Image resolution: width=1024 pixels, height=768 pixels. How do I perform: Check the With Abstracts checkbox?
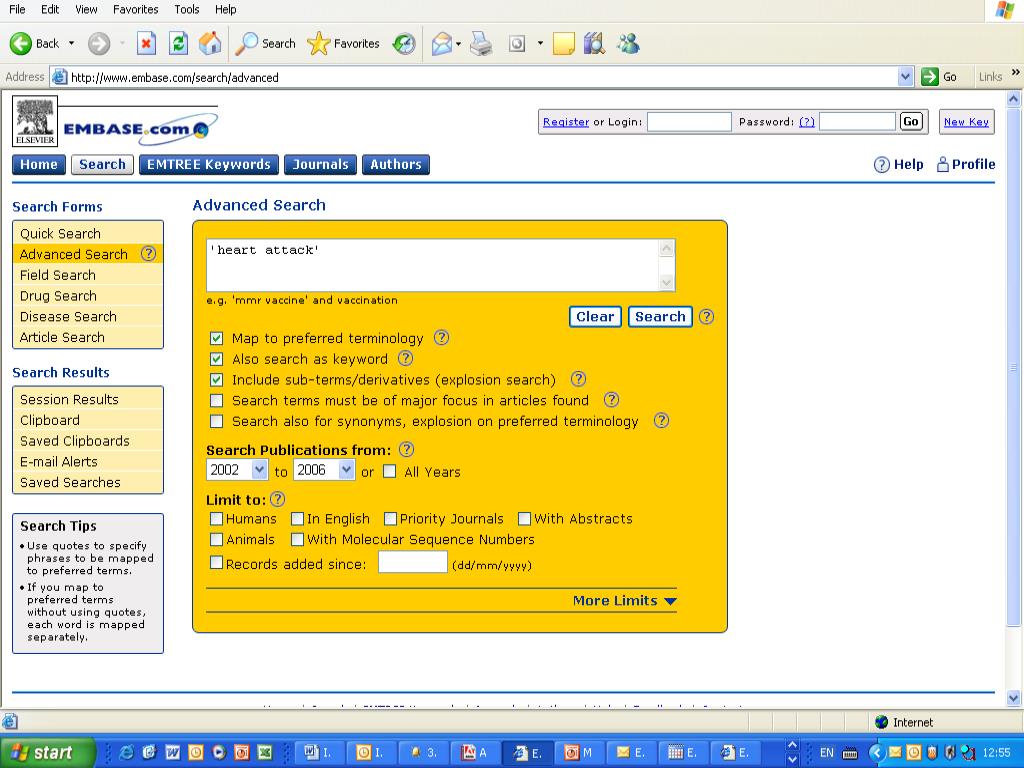coord(524,519)
